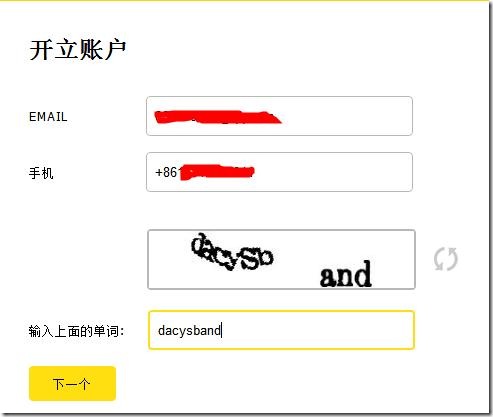The height and width of the screenshot is (417, 493).
Task: Click the empty right portion of the phone field
Action: click(x=333, y=172)
